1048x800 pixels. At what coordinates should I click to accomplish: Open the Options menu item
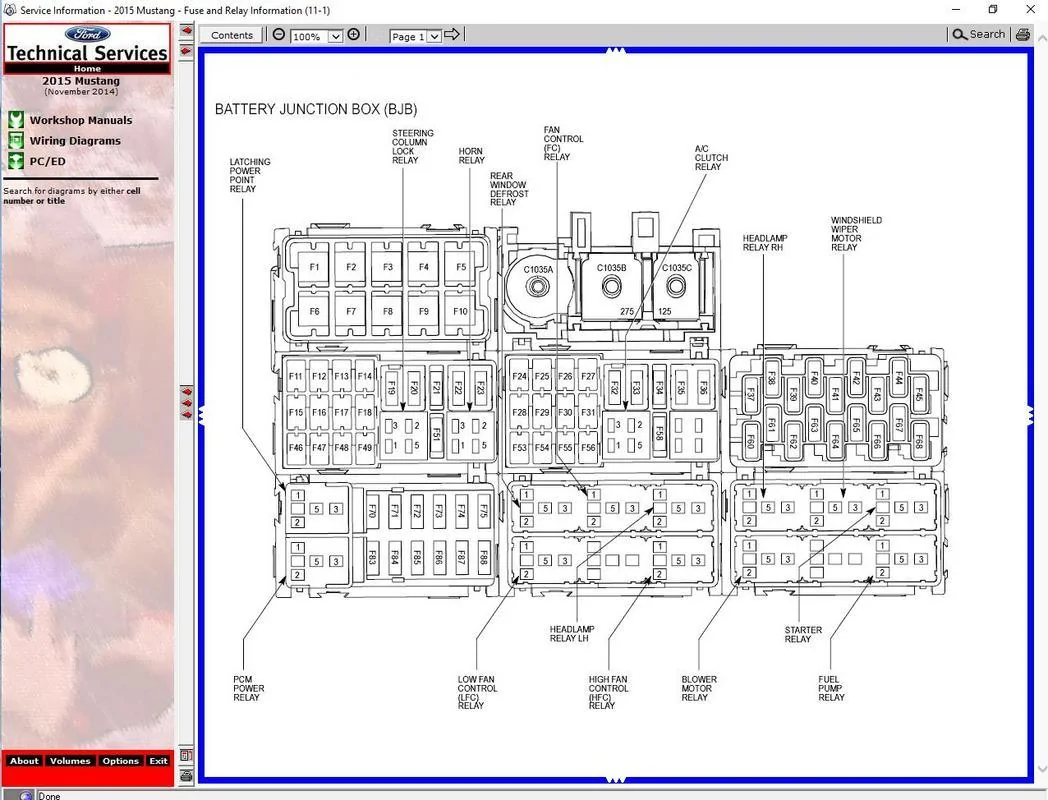click(x=120, y=761)
